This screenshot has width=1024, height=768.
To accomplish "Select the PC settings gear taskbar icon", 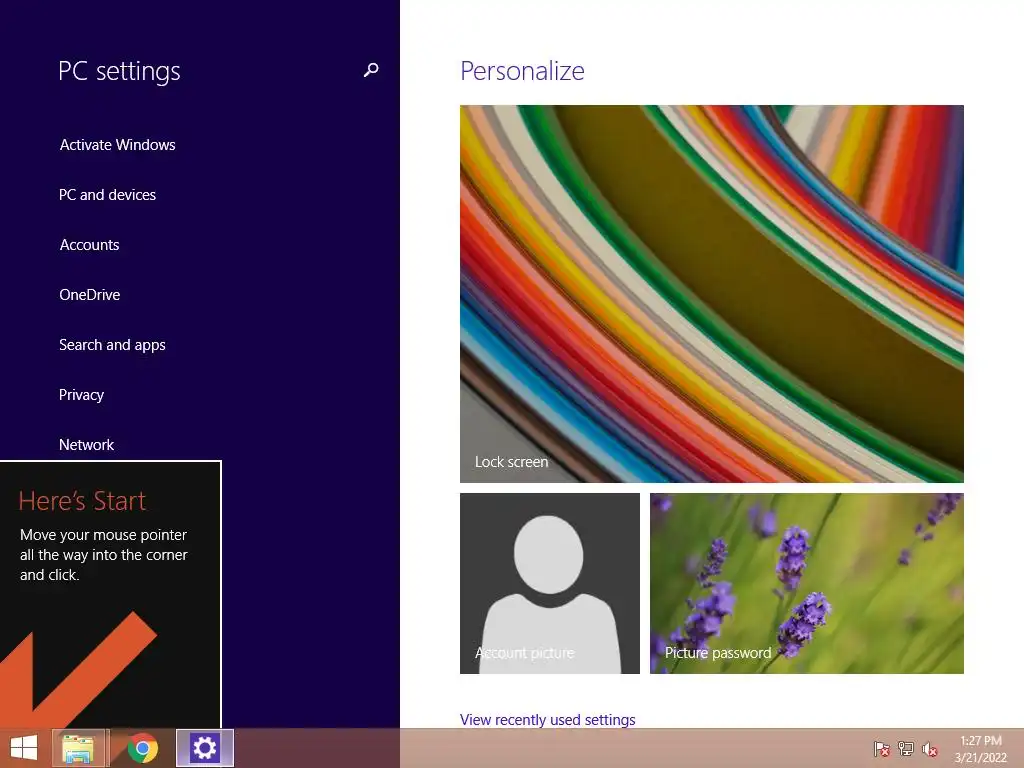I will click(204, 748).
